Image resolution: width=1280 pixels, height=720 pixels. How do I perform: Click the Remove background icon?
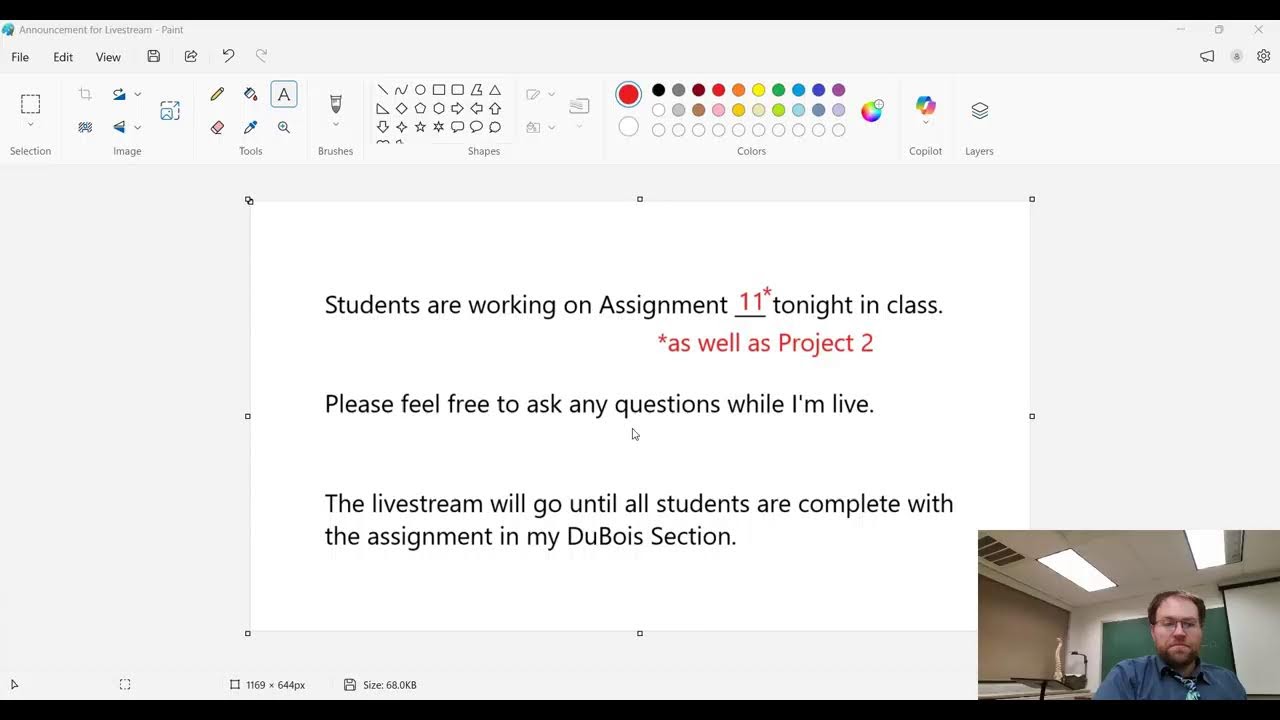[85, 127]
